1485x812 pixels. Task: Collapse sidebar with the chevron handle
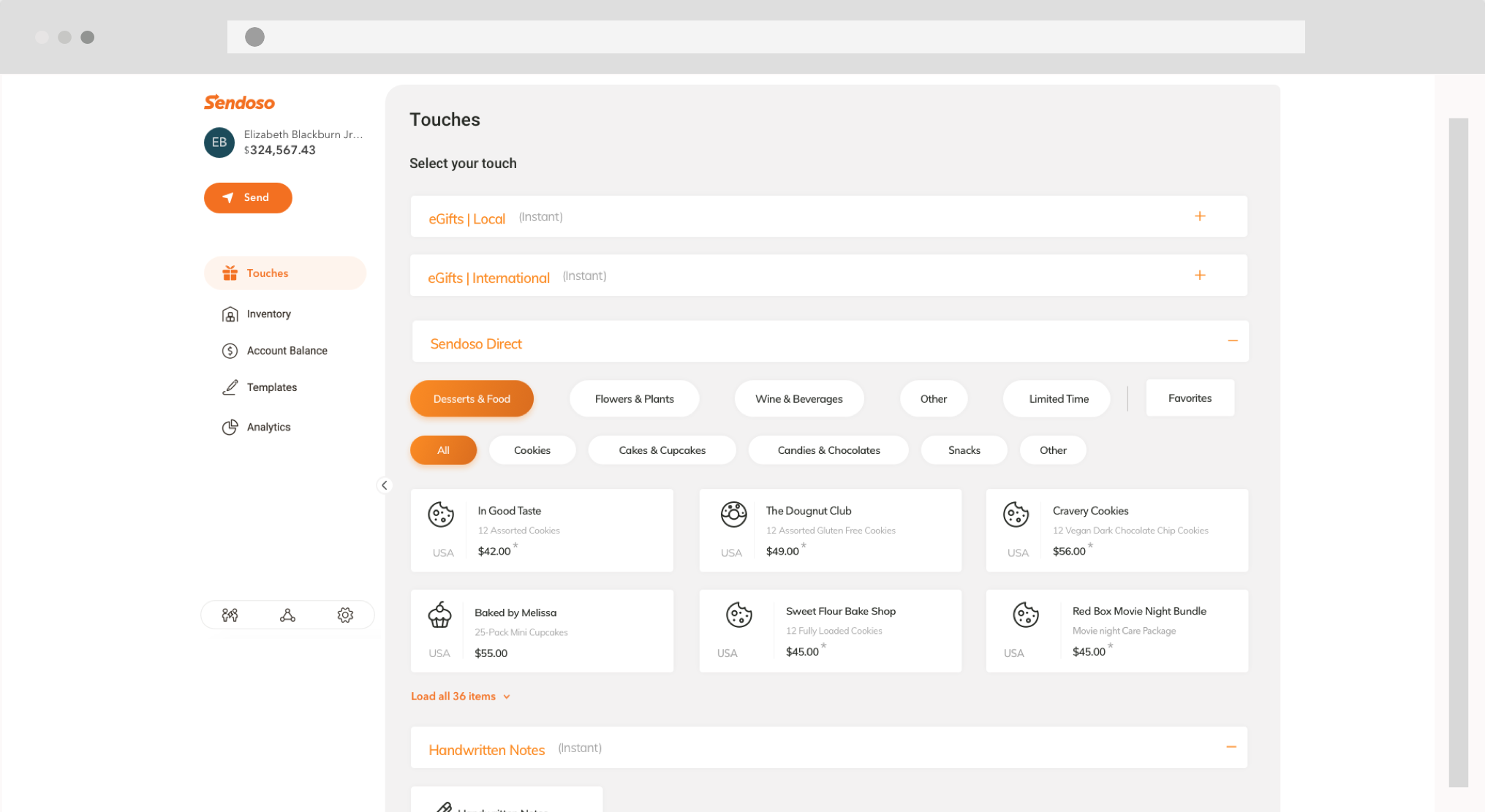coord(385,485)
